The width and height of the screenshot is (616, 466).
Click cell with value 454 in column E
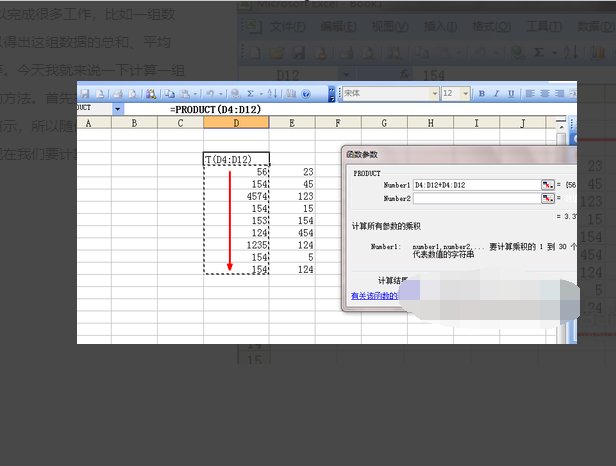pos(292,233)
